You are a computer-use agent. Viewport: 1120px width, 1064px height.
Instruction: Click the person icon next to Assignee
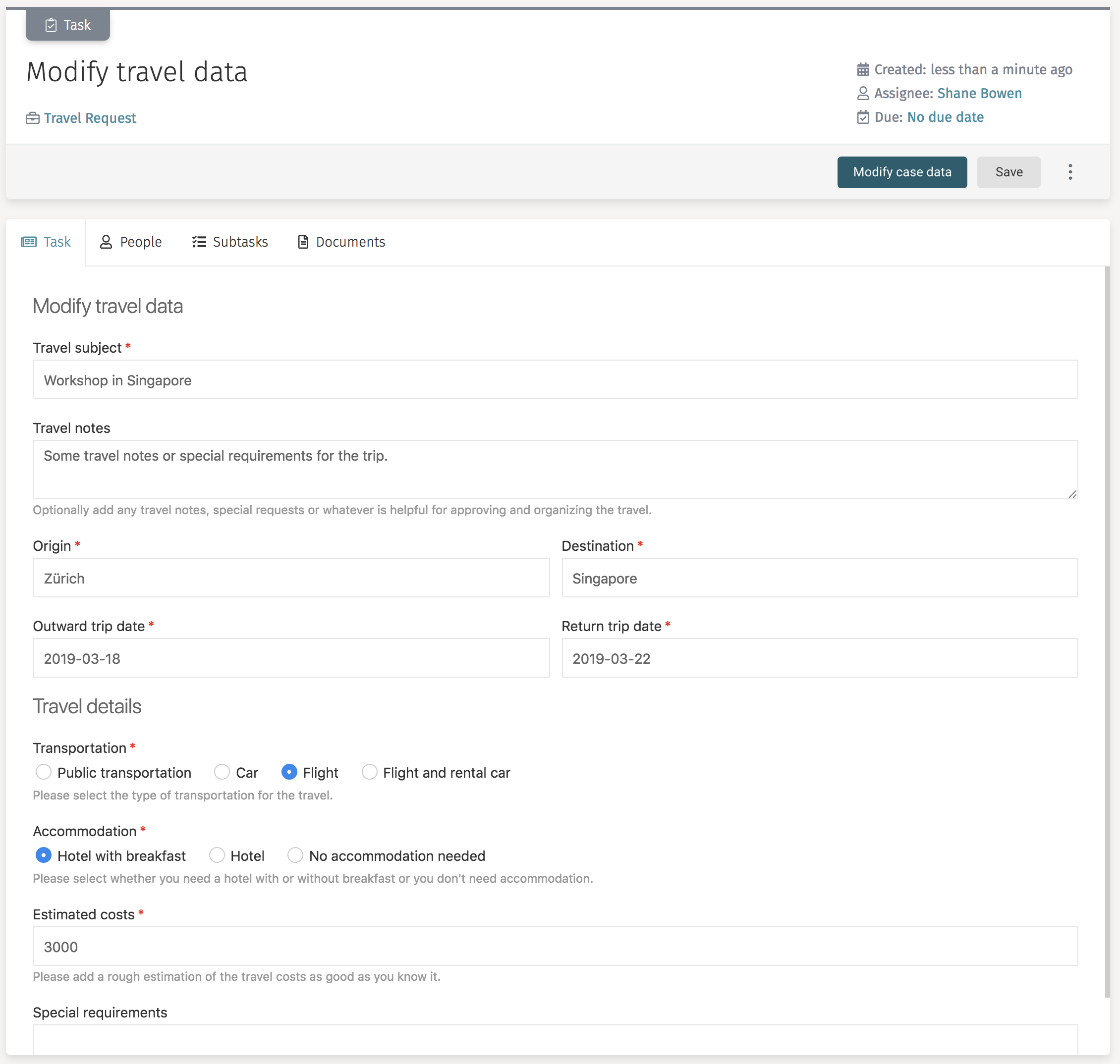point(864,93)
